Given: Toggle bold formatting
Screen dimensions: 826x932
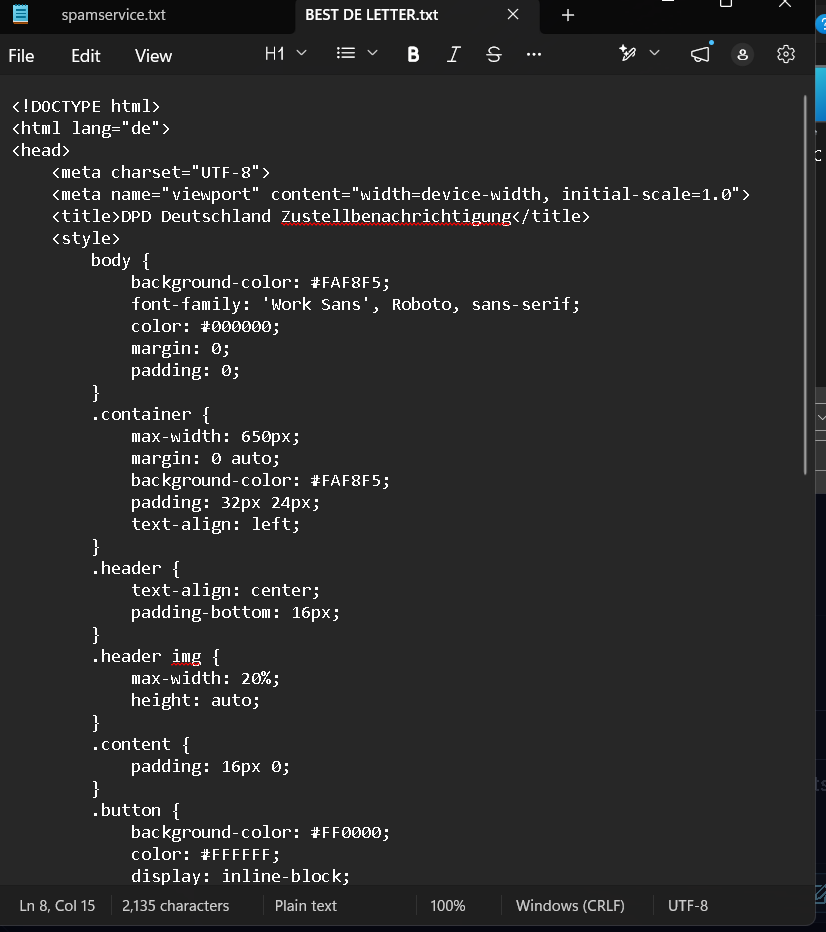Looking at the screenshot, I should tap(413, 55).
